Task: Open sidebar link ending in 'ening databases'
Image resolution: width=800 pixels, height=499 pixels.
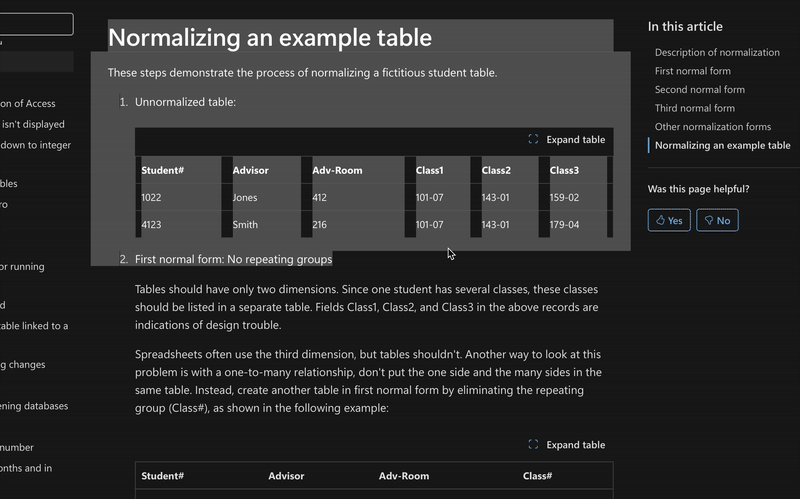Action: tap(34, 407)
